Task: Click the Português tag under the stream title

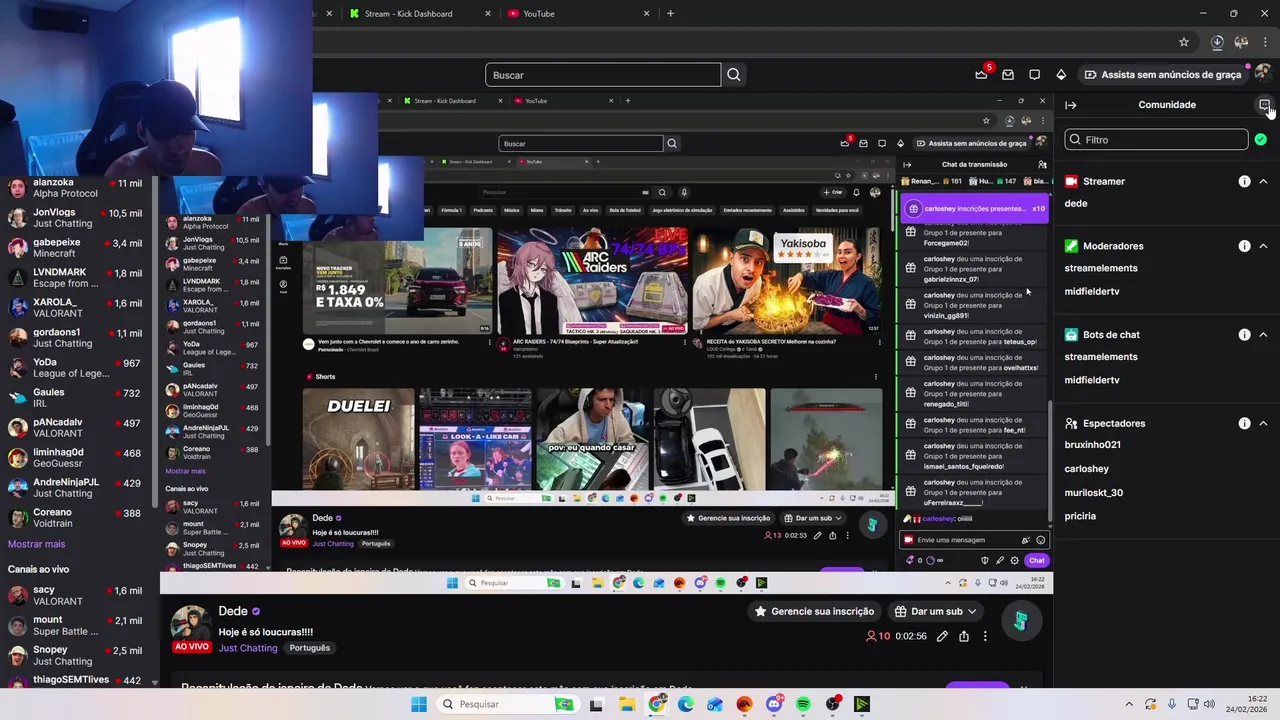Action: pos(309,648)
